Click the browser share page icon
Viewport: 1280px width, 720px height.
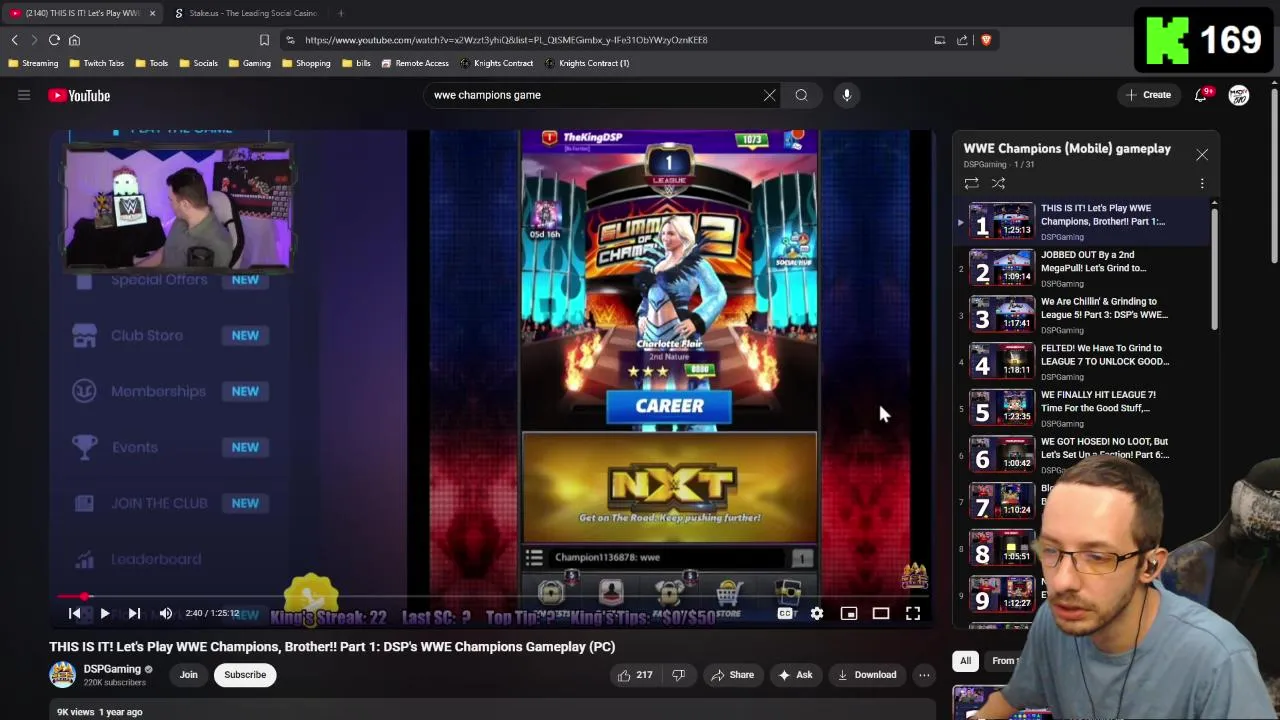962,40
